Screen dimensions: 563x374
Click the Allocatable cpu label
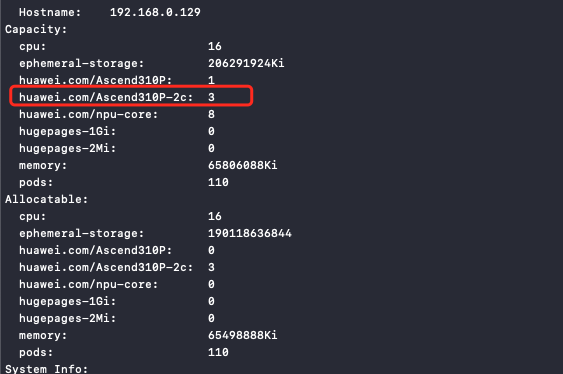[32, 216]
